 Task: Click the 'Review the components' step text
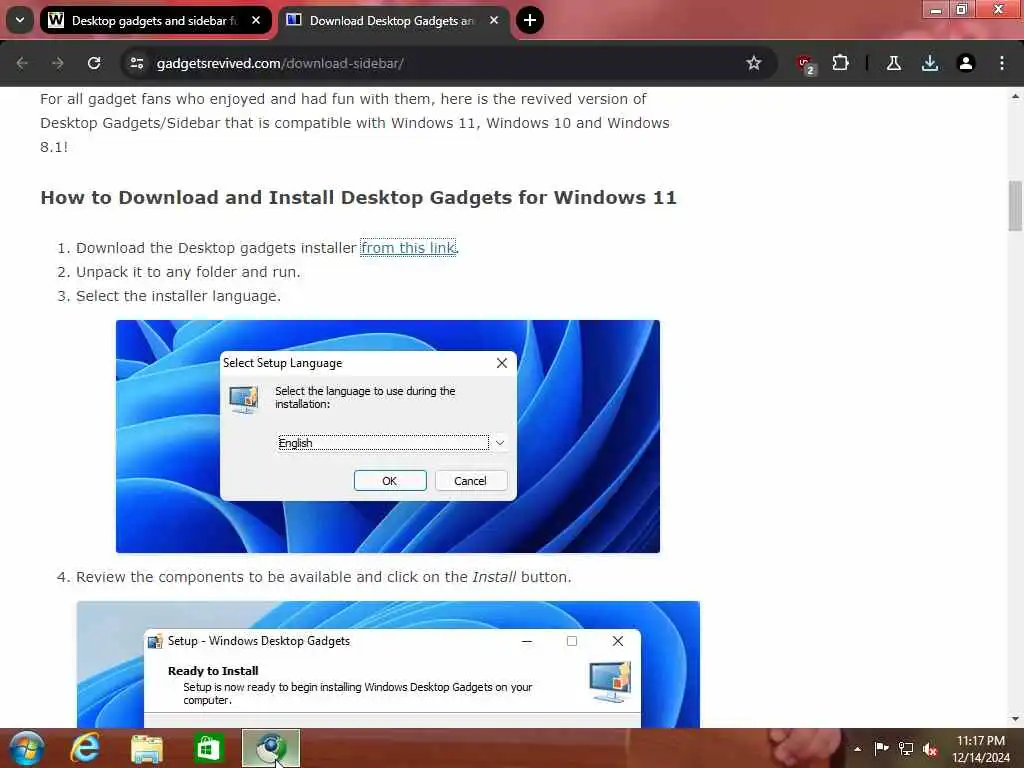[x=324, y=577]
